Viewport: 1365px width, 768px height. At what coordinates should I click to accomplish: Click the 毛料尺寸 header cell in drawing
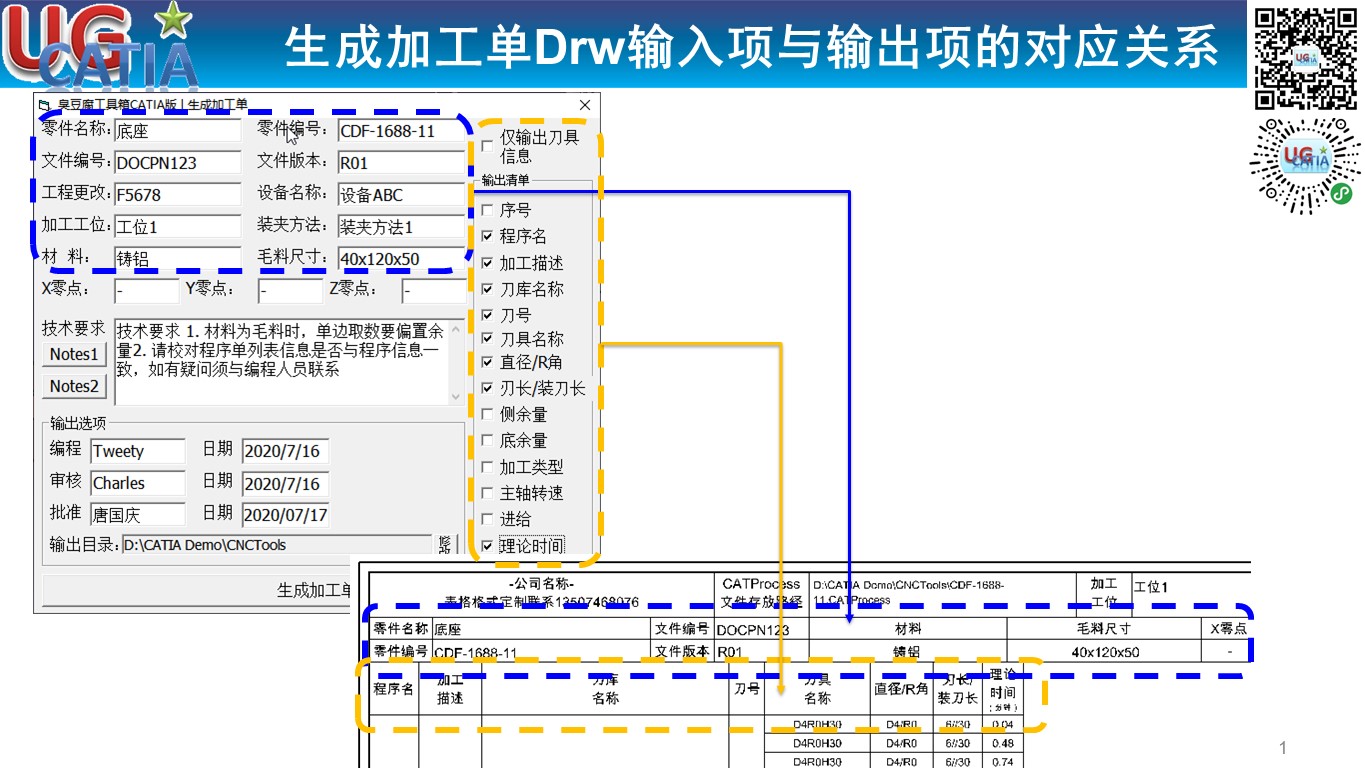coord(1103,629)
